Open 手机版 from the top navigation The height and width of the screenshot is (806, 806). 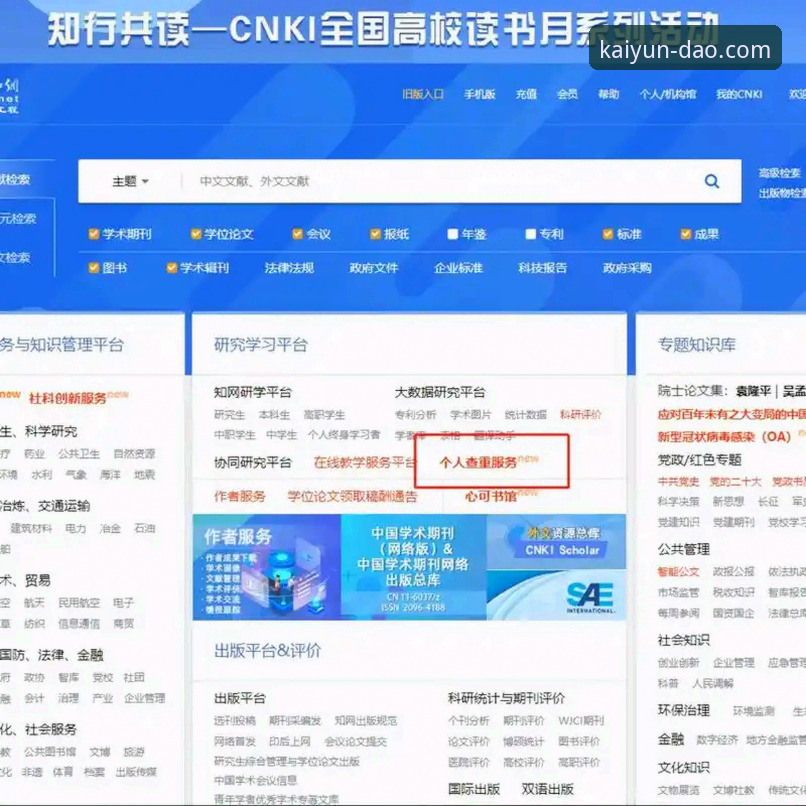click(x=480, y=94)
